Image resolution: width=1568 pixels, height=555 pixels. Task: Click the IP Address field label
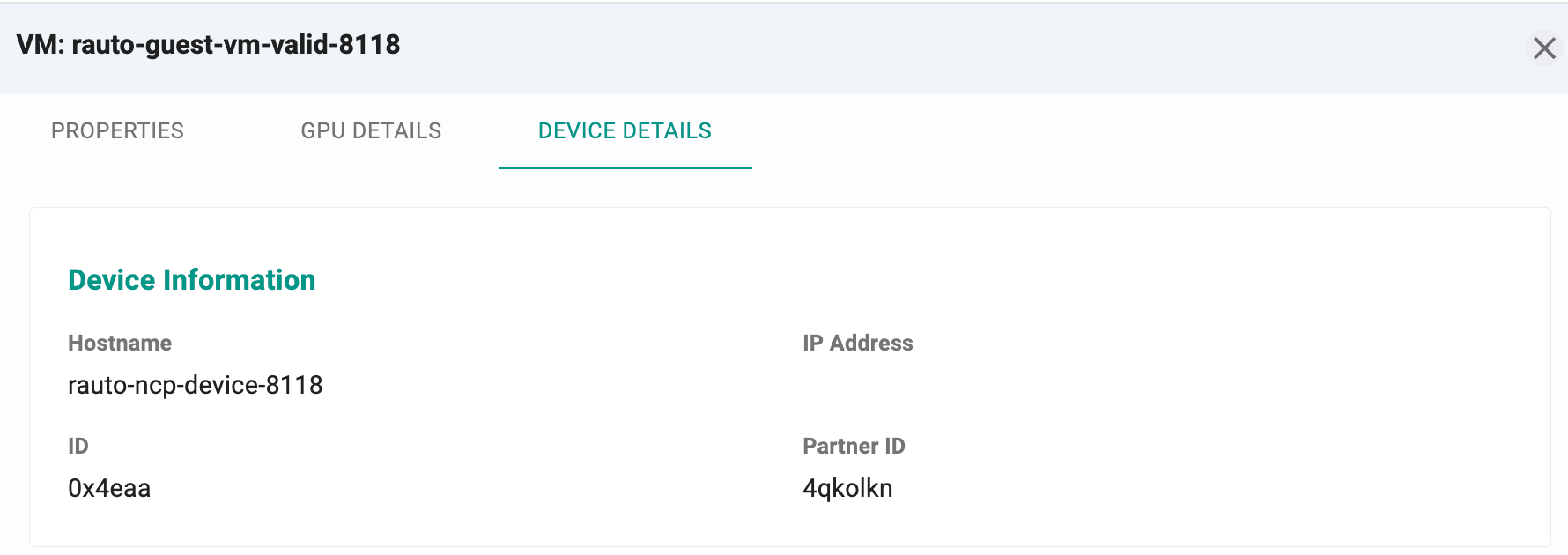pyautogui.click(x=857, y=344)
